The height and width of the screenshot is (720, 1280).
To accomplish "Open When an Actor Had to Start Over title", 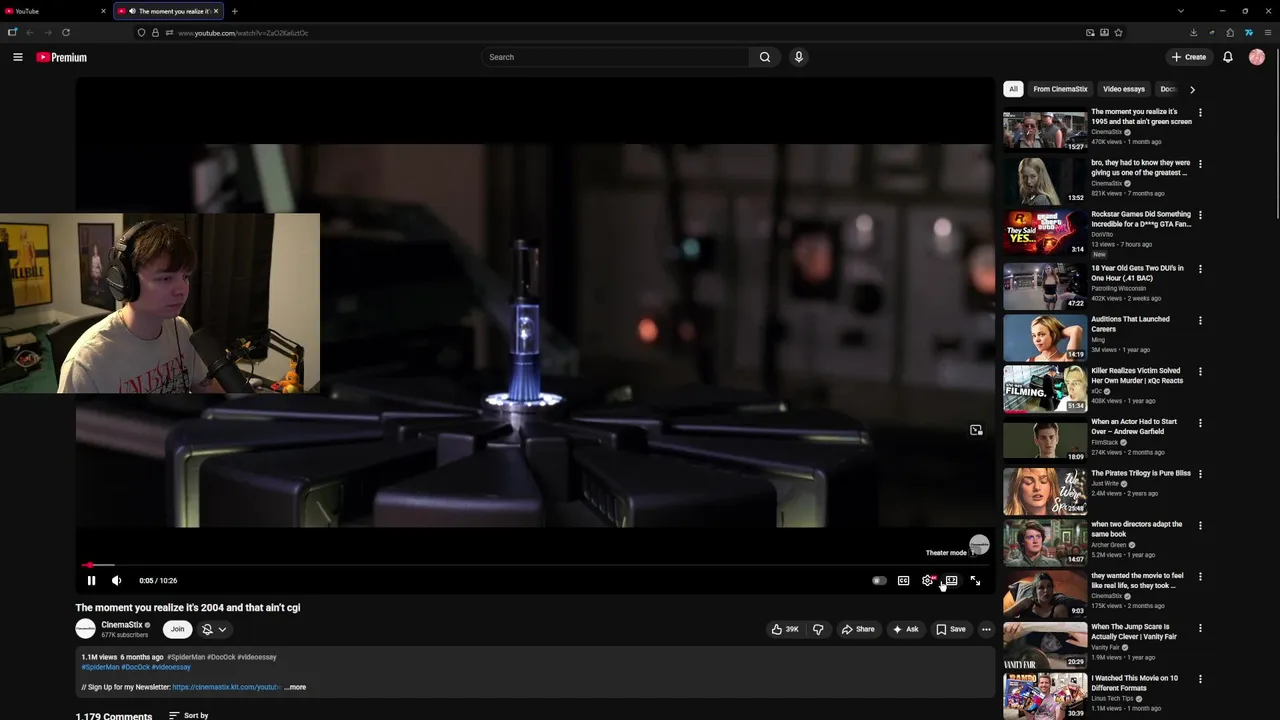I will click(x=1134, y=427).
